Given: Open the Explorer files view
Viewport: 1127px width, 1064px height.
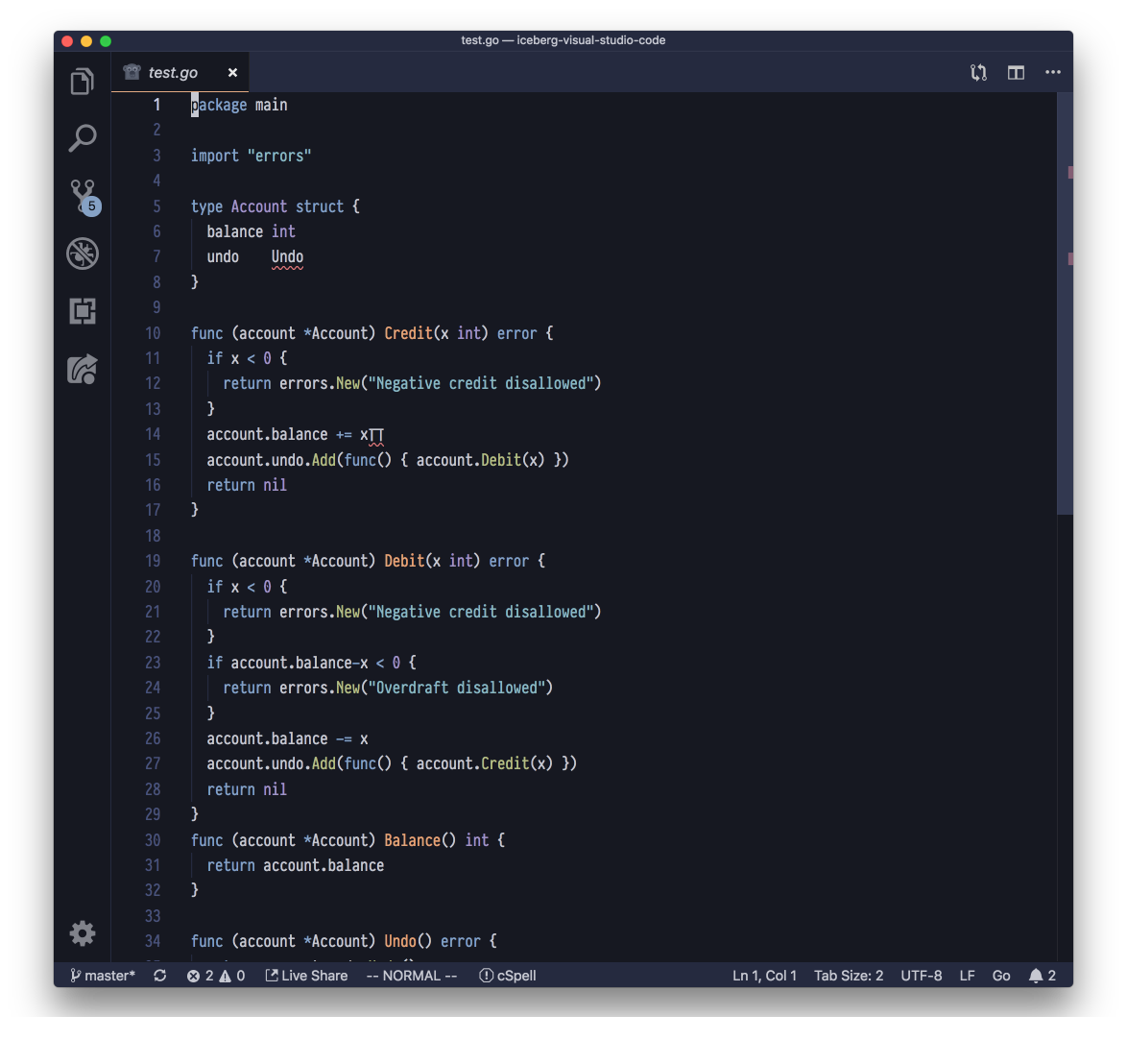Looking at the screenshot, I should pyautogui.click(x=82, y=82).
